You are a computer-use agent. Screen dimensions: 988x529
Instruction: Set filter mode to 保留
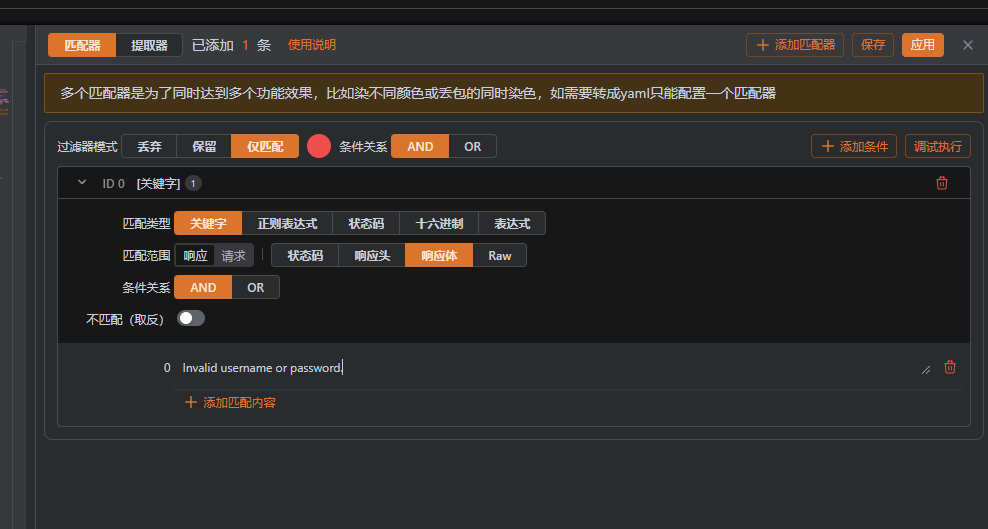[204, 146]
